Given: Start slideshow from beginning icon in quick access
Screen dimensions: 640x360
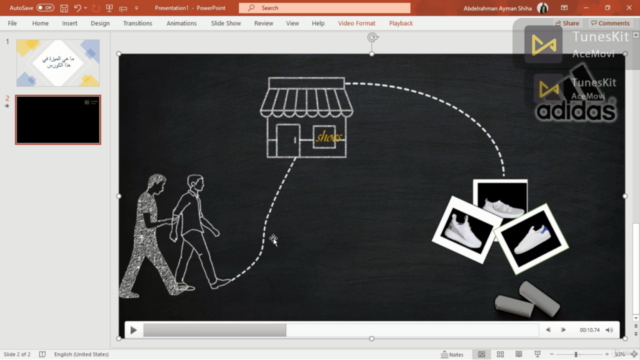Looking at the screenshot, I should click(109, 8).
